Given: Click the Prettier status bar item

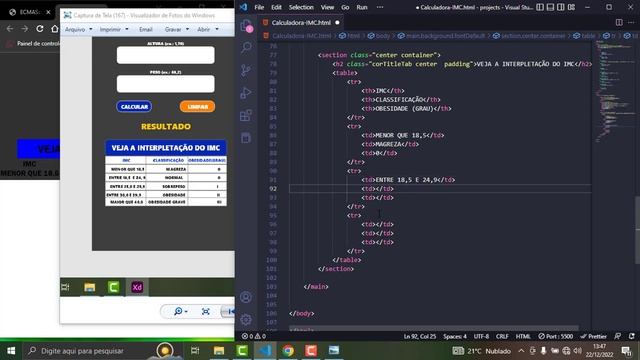Looking at the screenshot, I should tap(593, 336).
